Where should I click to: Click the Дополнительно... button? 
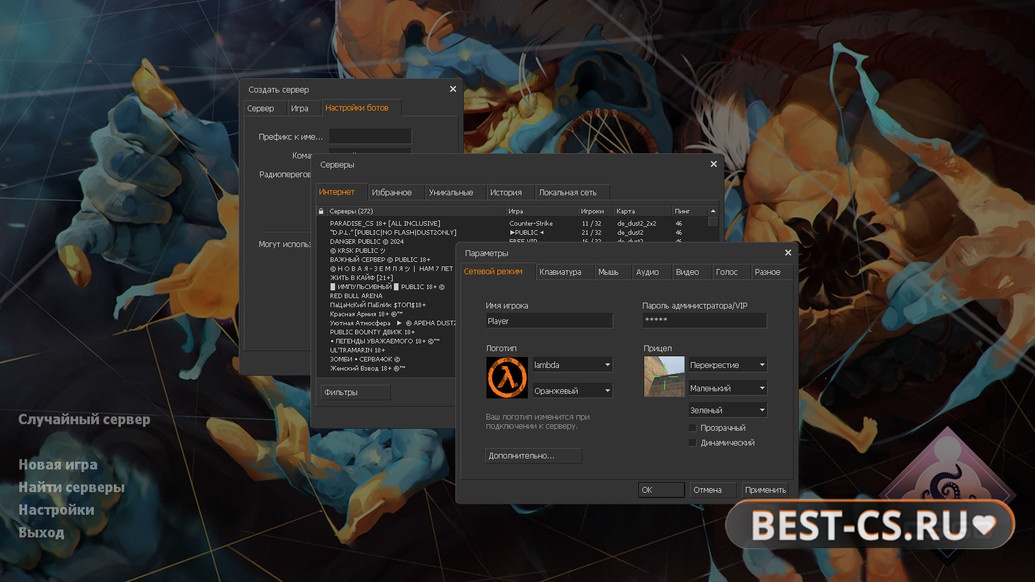pos(533,455)
